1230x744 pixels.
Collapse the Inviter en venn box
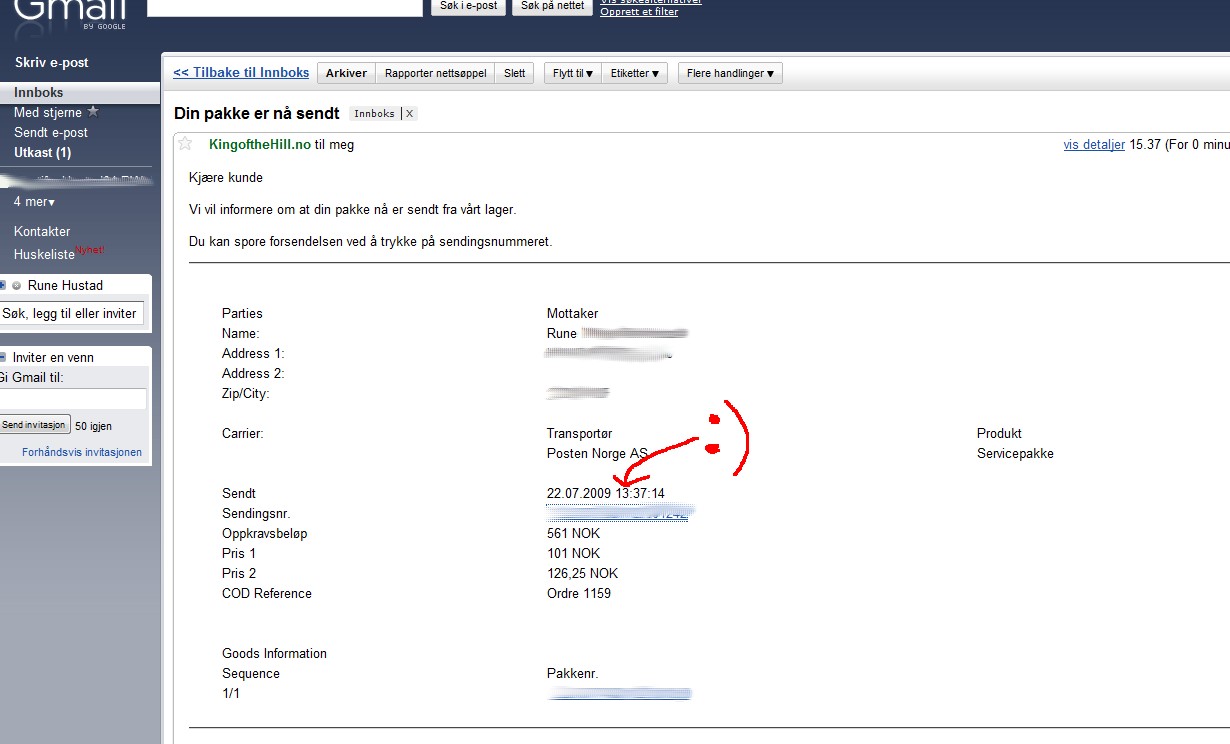tap(3, 357)
